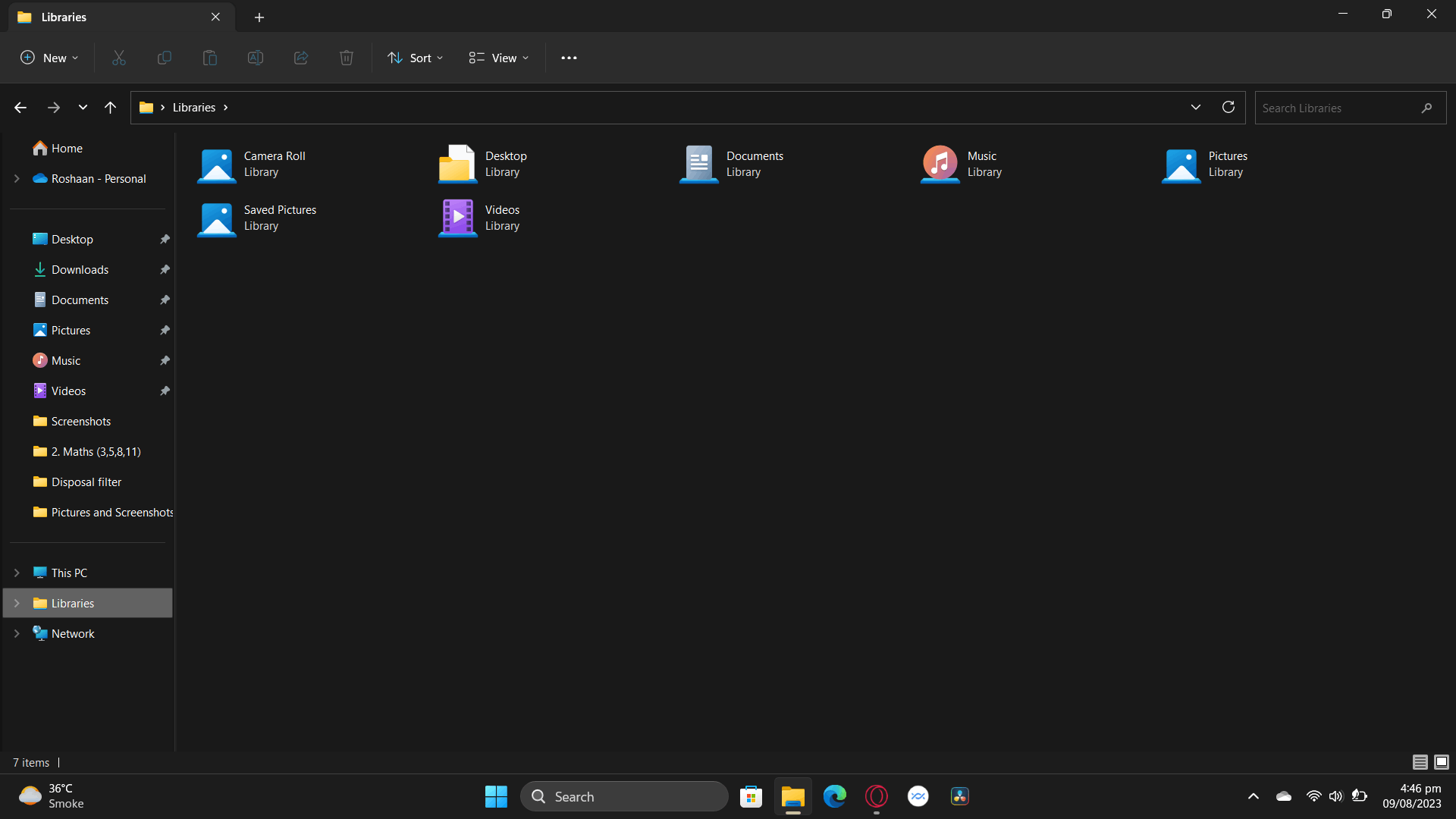The height and width of the screenshot is (819, 1456).
Task: Go up one folder level
Action: [x=110, y=107]
